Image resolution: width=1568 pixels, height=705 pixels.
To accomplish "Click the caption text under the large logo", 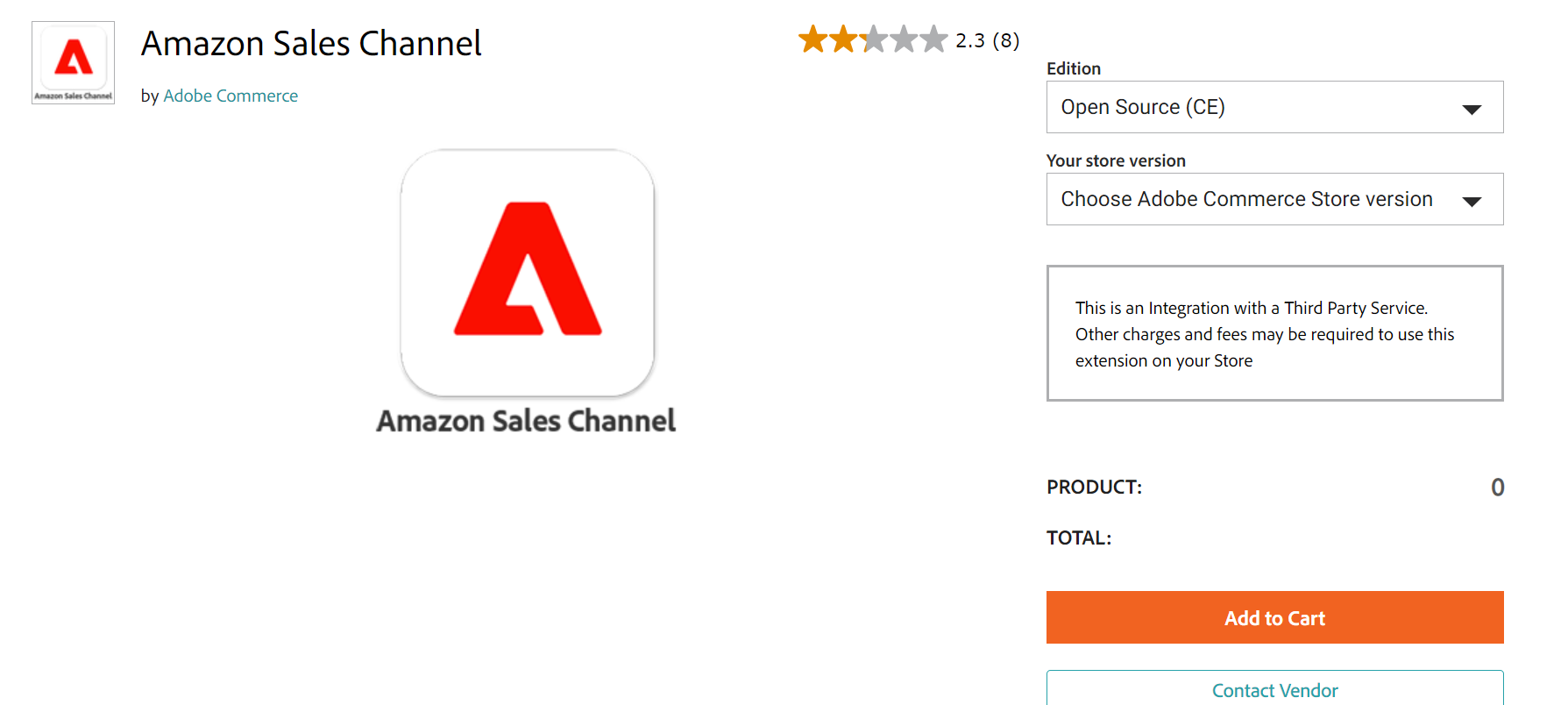I will coord(526,421).
